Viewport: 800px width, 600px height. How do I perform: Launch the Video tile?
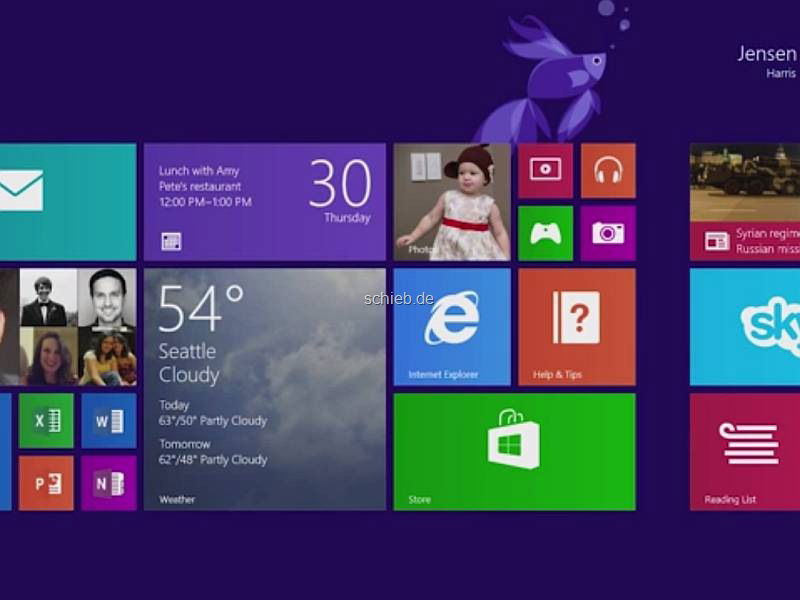545,170
